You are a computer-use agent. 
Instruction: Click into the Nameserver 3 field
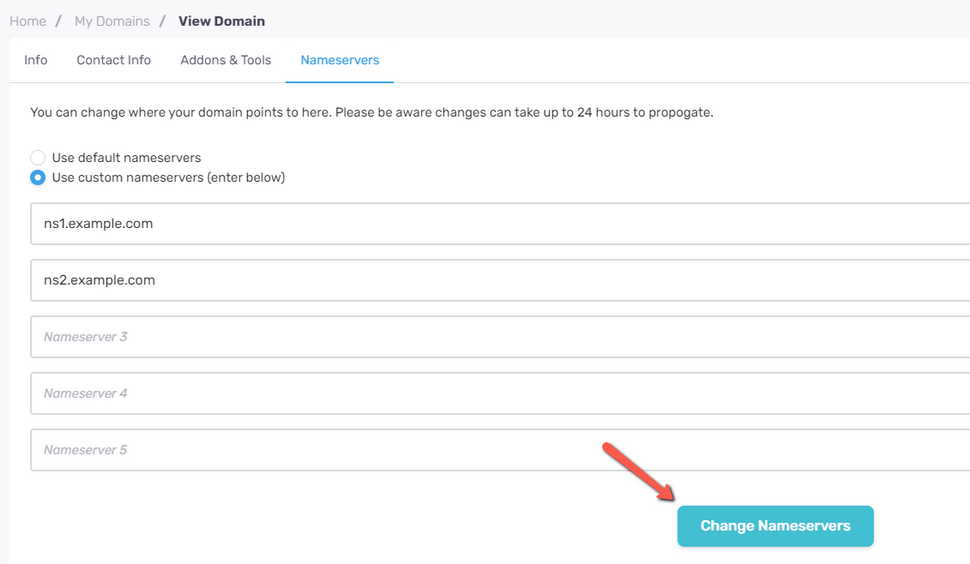[500, 336]
